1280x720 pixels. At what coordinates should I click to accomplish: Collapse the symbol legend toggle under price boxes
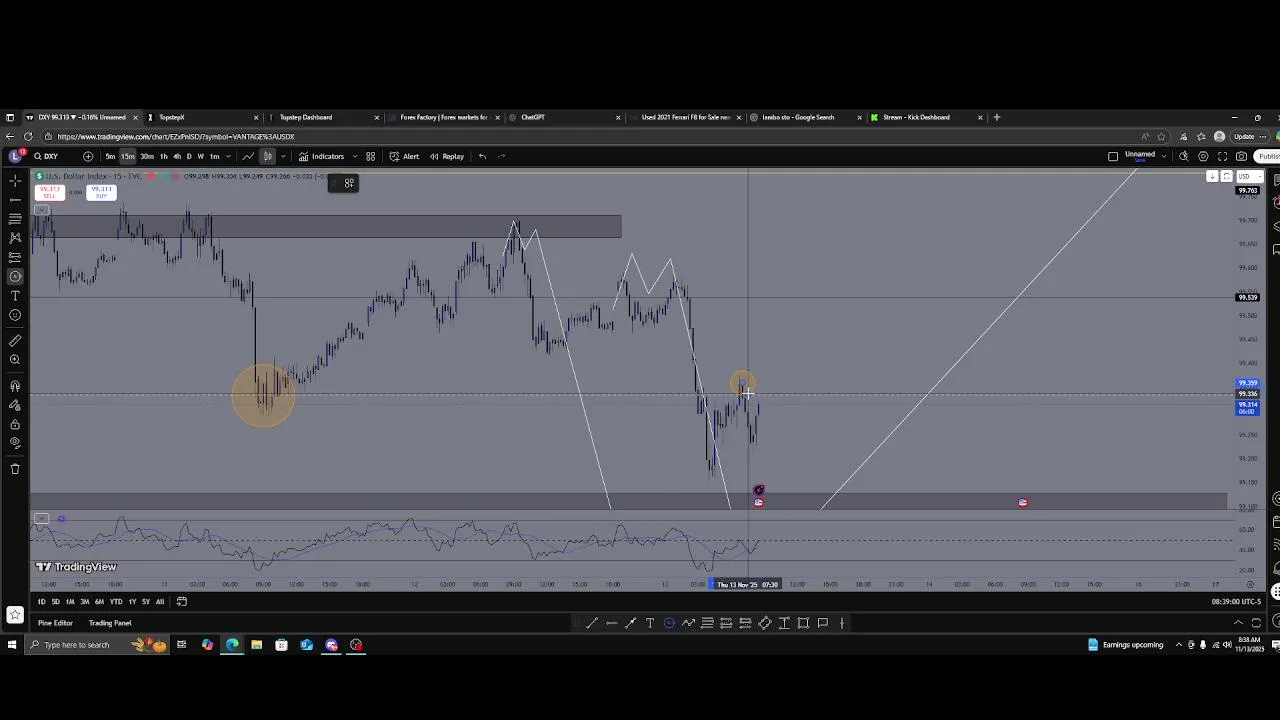41,210
